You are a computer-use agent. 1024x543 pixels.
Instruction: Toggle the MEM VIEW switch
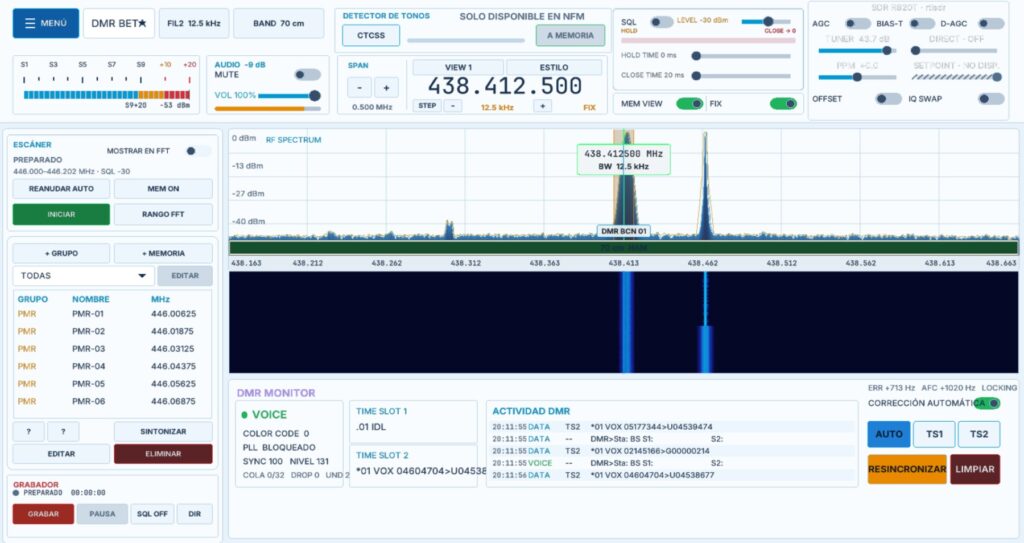(690, 103)
